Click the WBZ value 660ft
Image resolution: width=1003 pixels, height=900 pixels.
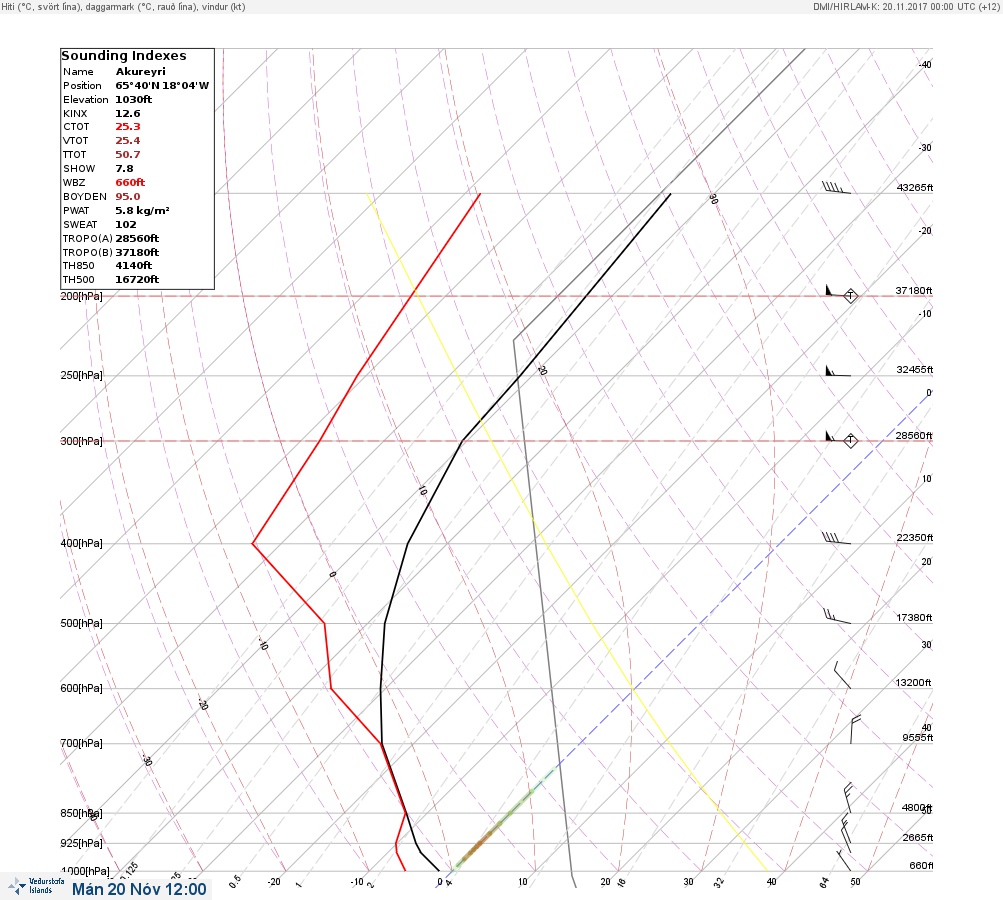130,182
